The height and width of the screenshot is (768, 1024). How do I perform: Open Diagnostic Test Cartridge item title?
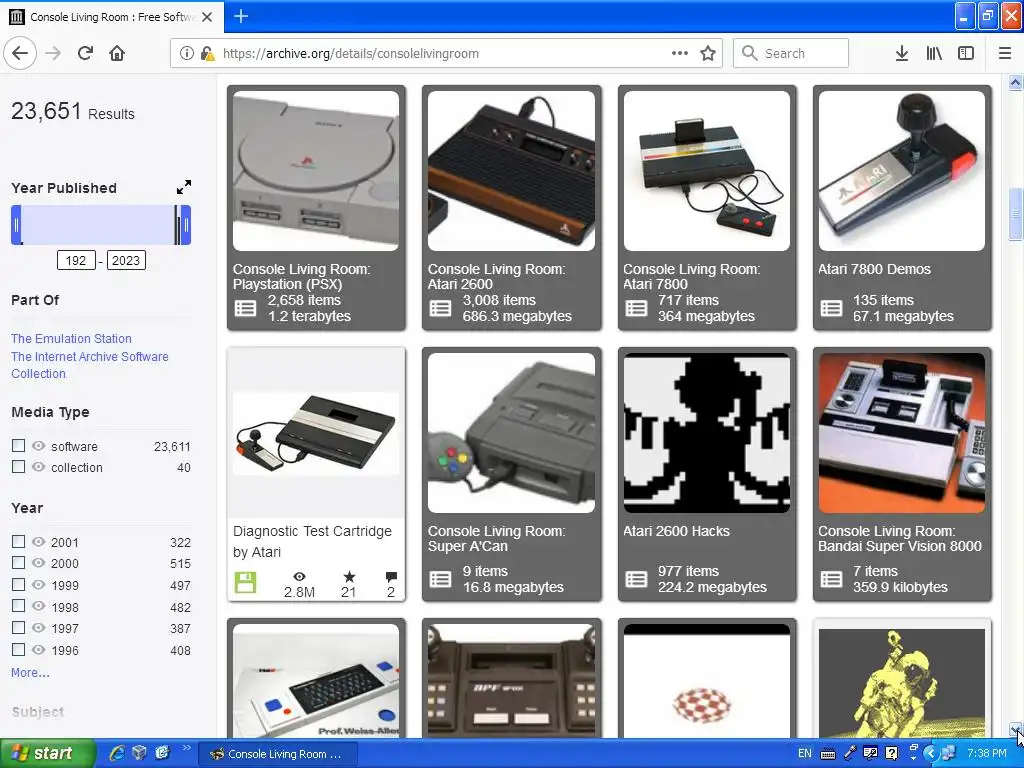coord(312,541)
